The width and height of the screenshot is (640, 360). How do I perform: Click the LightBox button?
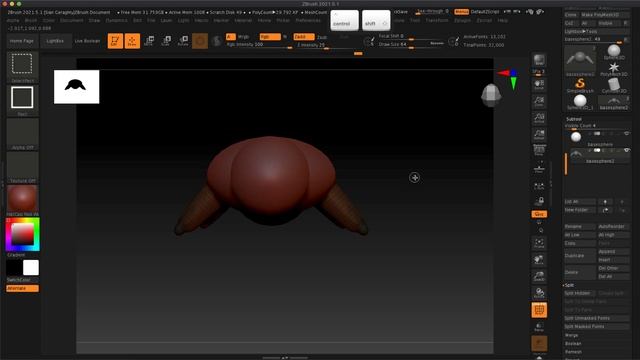click(x=55, y=41)
